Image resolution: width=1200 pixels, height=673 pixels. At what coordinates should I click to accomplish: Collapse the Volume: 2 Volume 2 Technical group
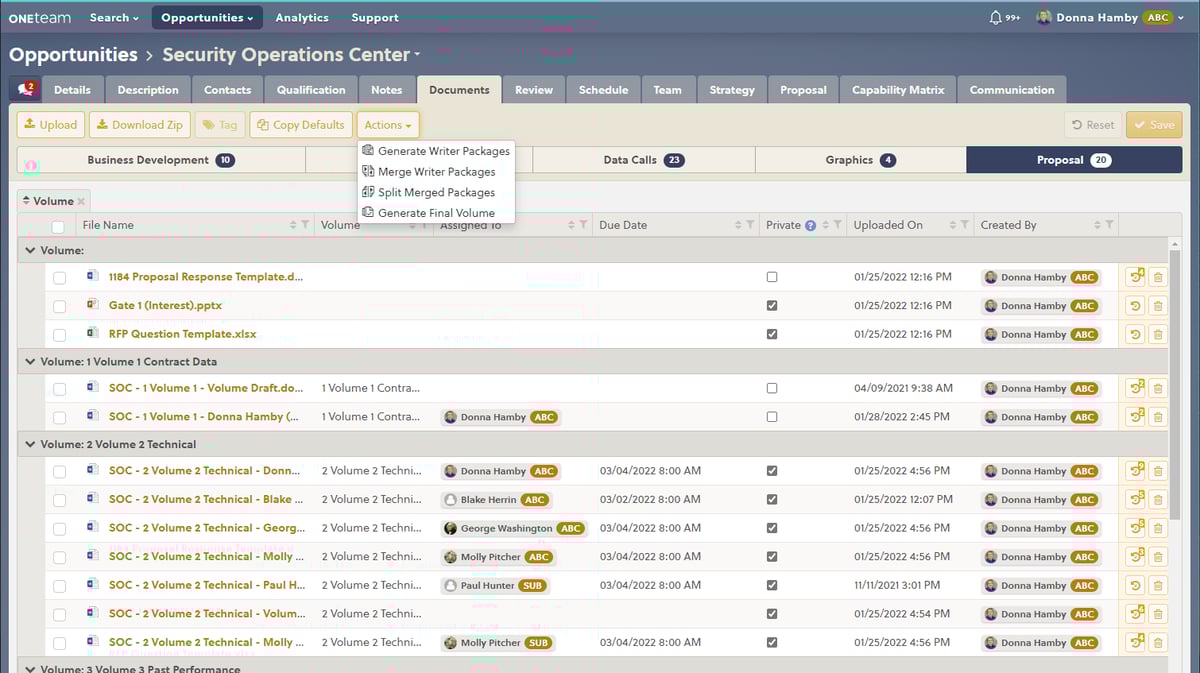click(28, 444)
